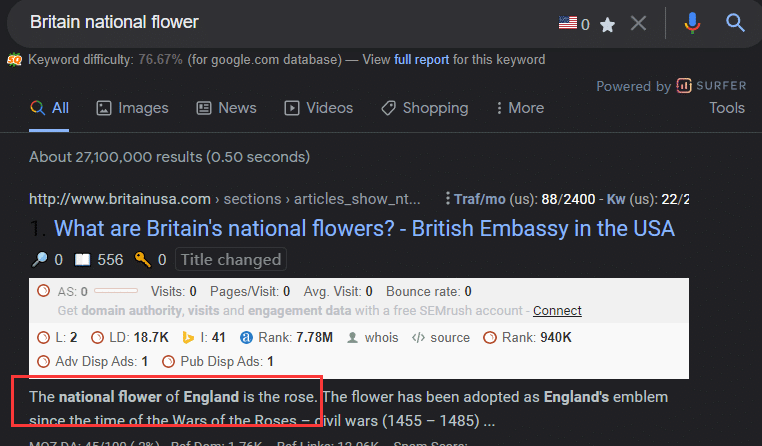The width and height of the screenshot is (762, 446).
Task: Click the star favorite icon in search bar
Action: (x=607, y=24)
